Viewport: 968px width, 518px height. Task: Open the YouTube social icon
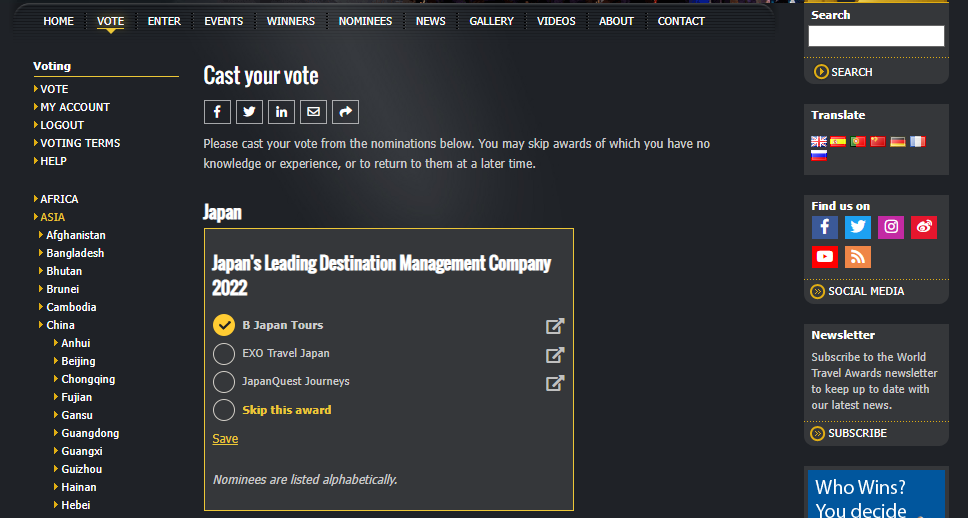(x=824, y=257)
